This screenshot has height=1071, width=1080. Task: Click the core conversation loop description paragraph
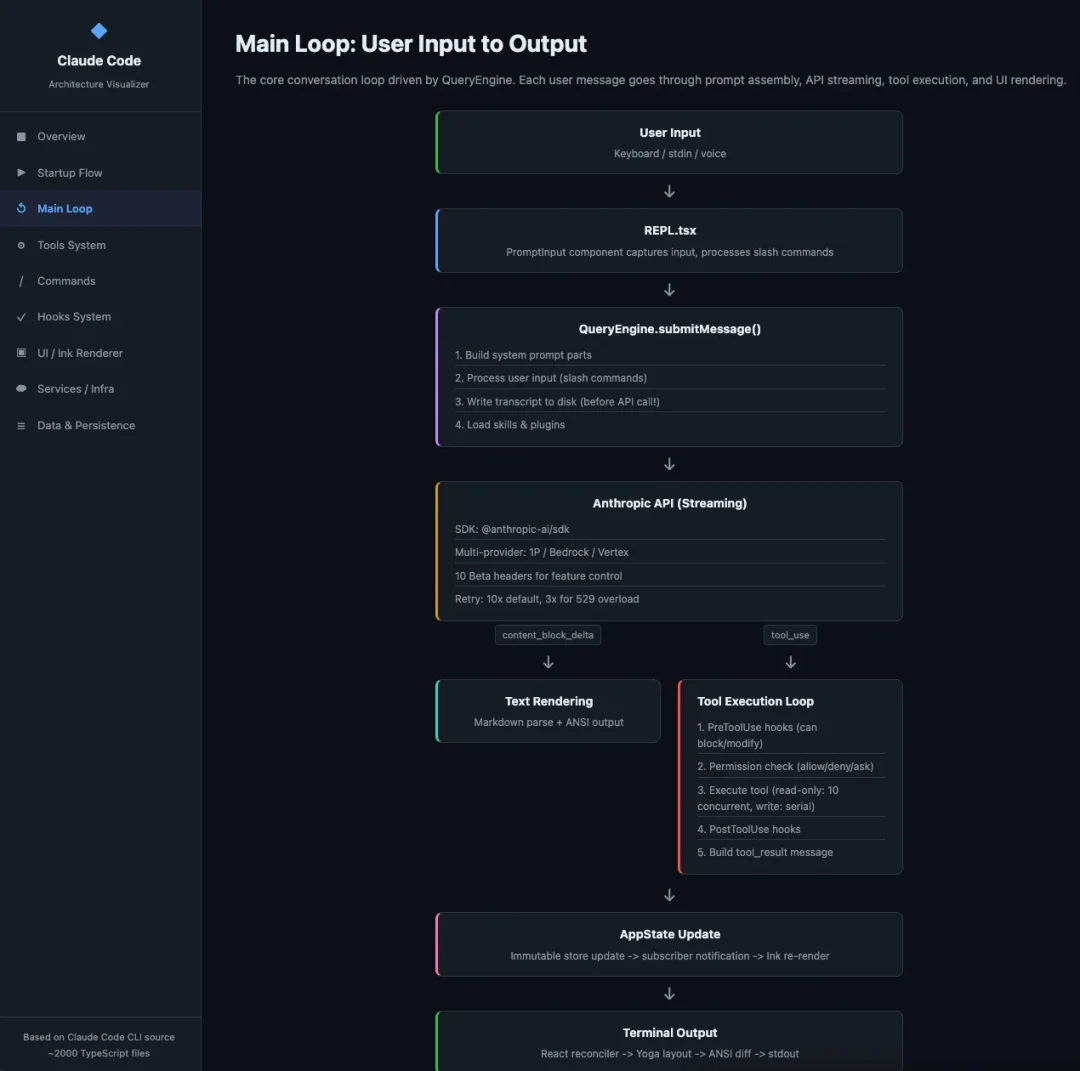pyautogui.click(x=650, y=80)
